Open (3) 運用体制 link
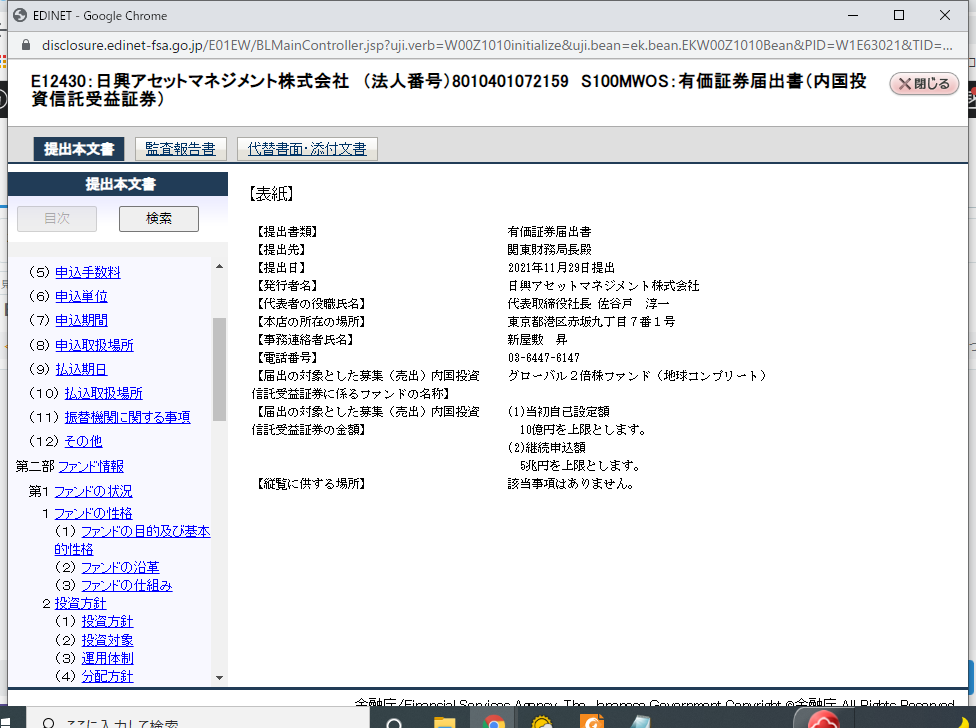The image size is (976, 728). point(107,658)
